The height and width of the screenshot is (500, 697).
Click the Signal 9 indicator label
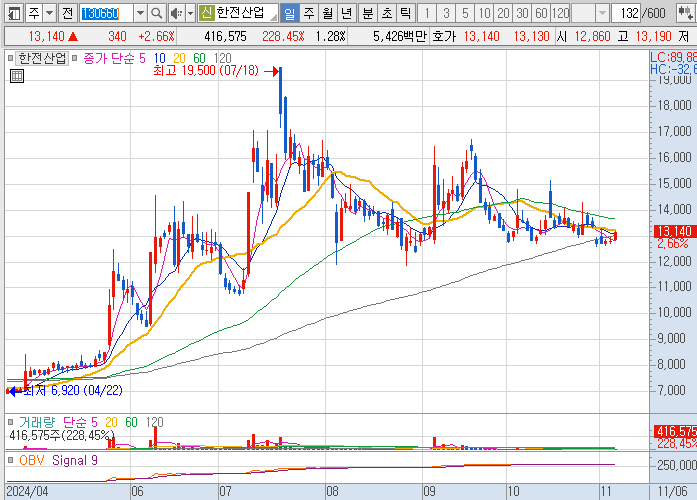tap(75, 460)
